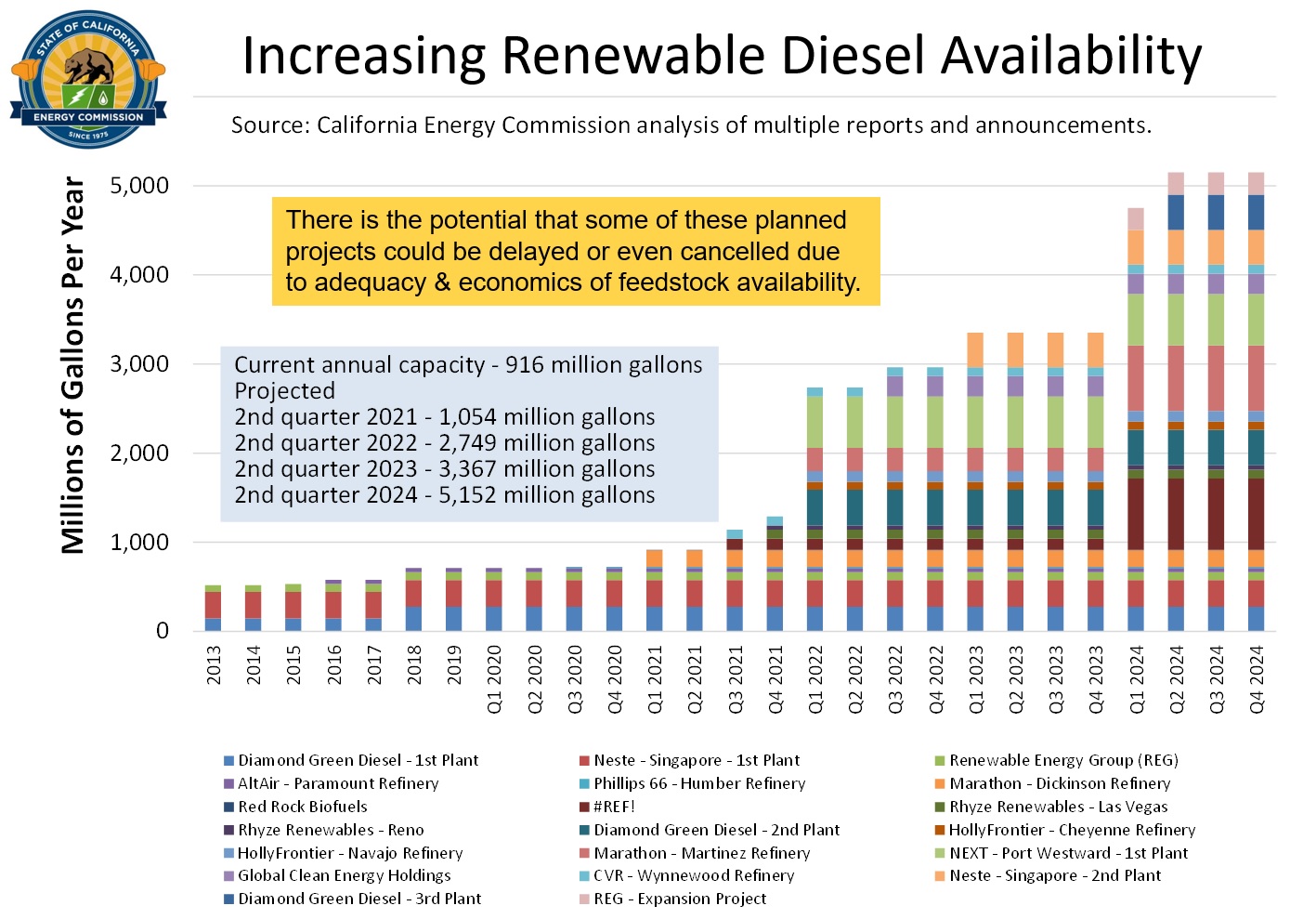Select the 2013 category axis label
The width and height of the screenshot is (1316, 919).
coord(215,664)
